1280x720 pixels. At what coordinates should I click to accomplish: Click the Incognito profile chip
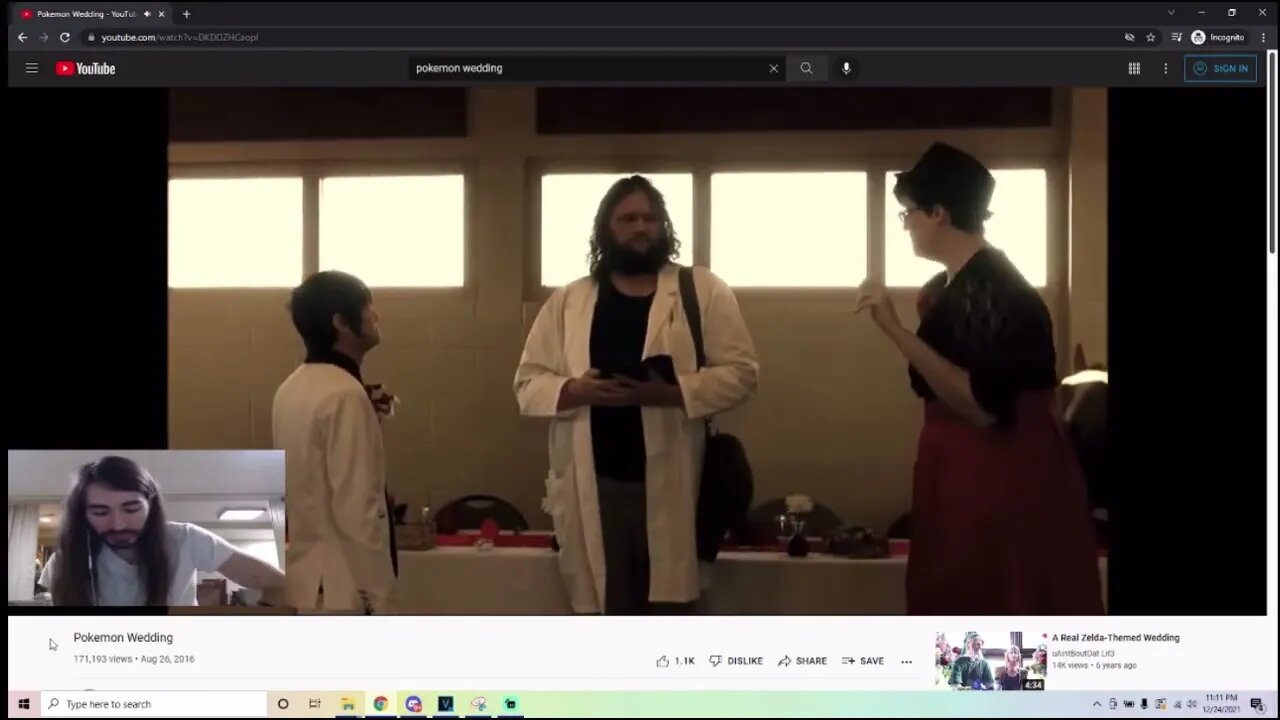[x=1218, y=37]
